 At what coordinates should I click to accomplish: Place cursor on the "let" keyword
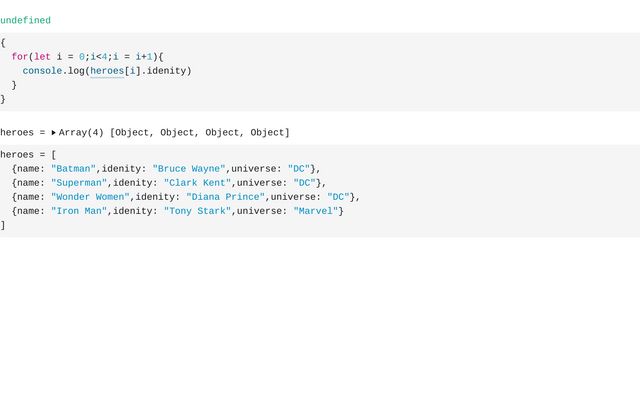pyautogui.click(x=42, y=57)
